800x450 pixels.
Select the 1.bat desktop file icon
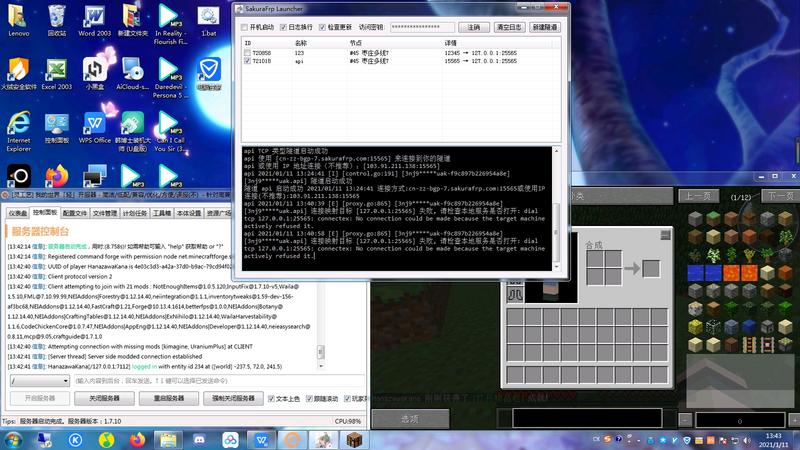209,20
